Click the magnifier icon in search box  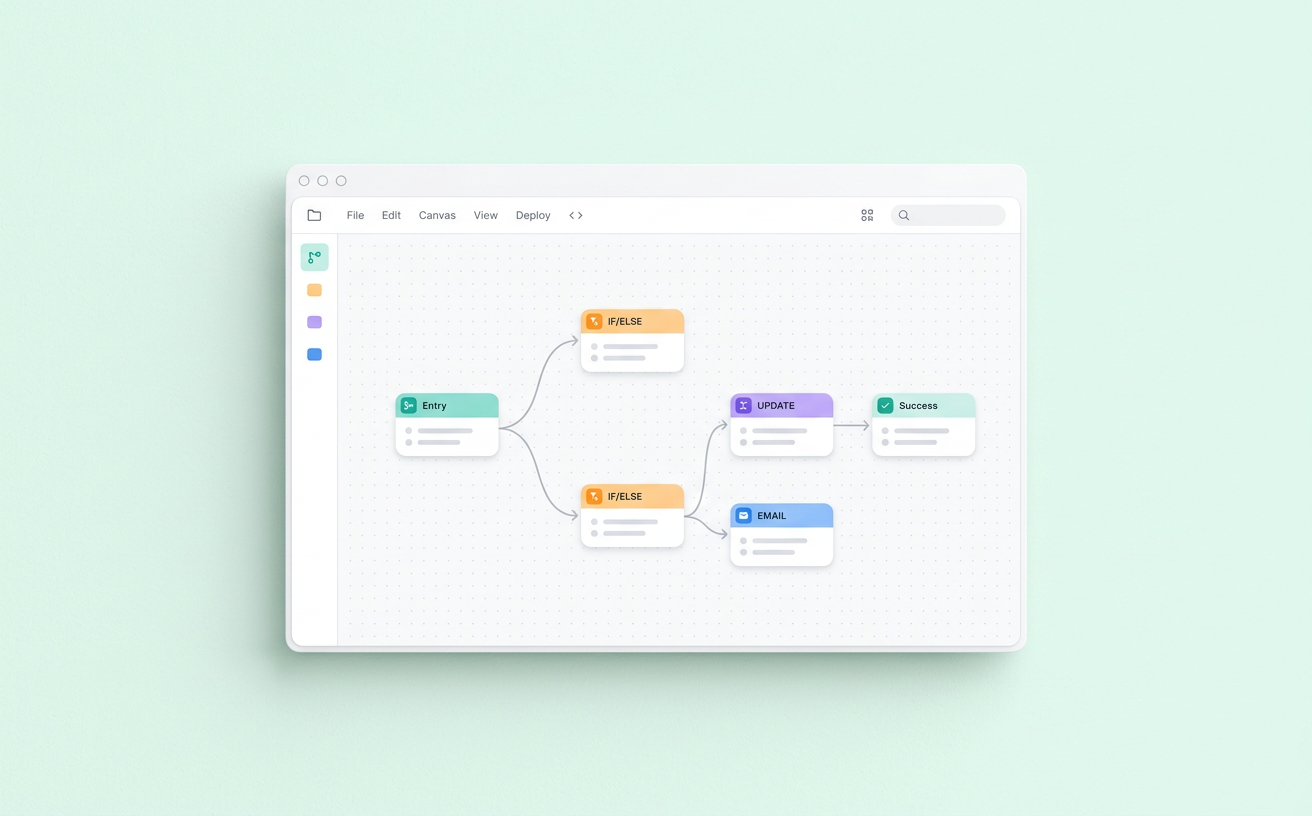point(904,215)
